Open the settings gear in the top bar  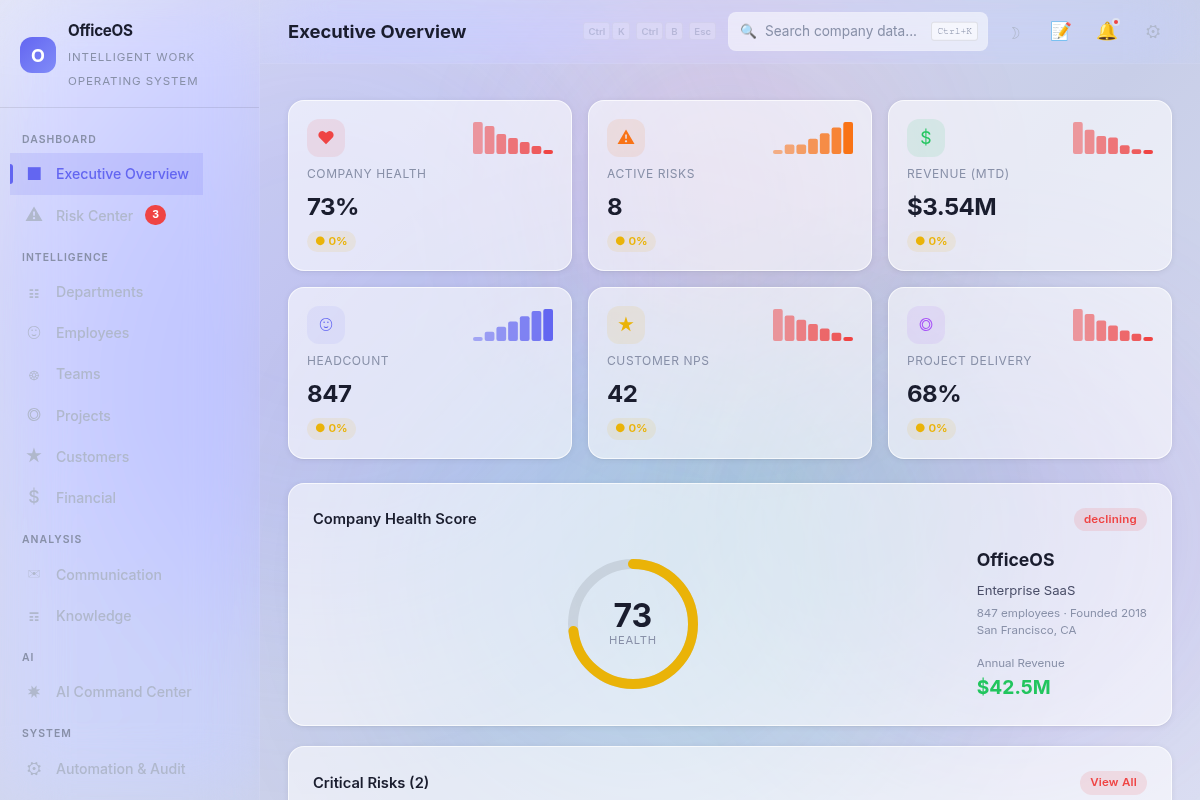pos(1152,32)
